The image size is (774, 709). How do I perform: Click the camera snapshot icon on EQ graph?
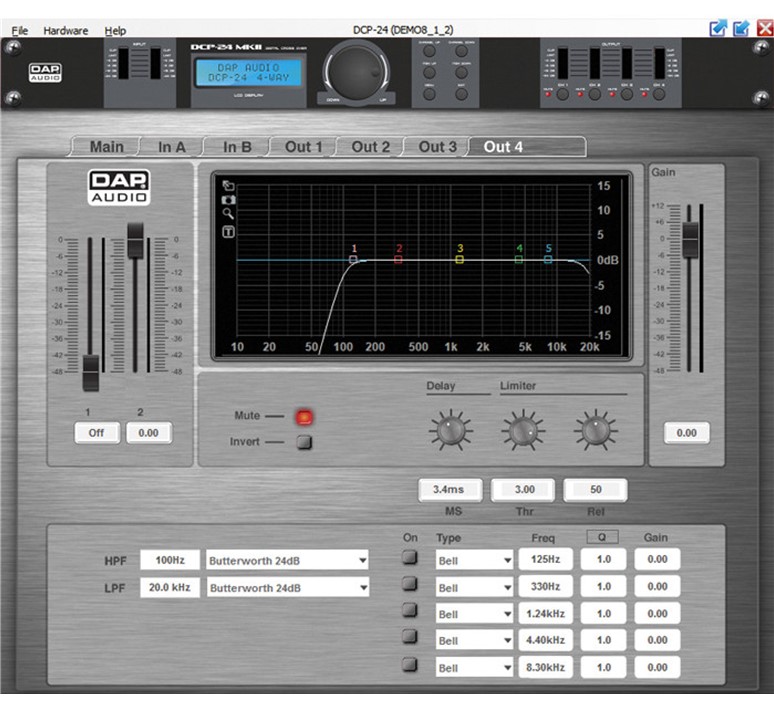[x=228, y=200]
